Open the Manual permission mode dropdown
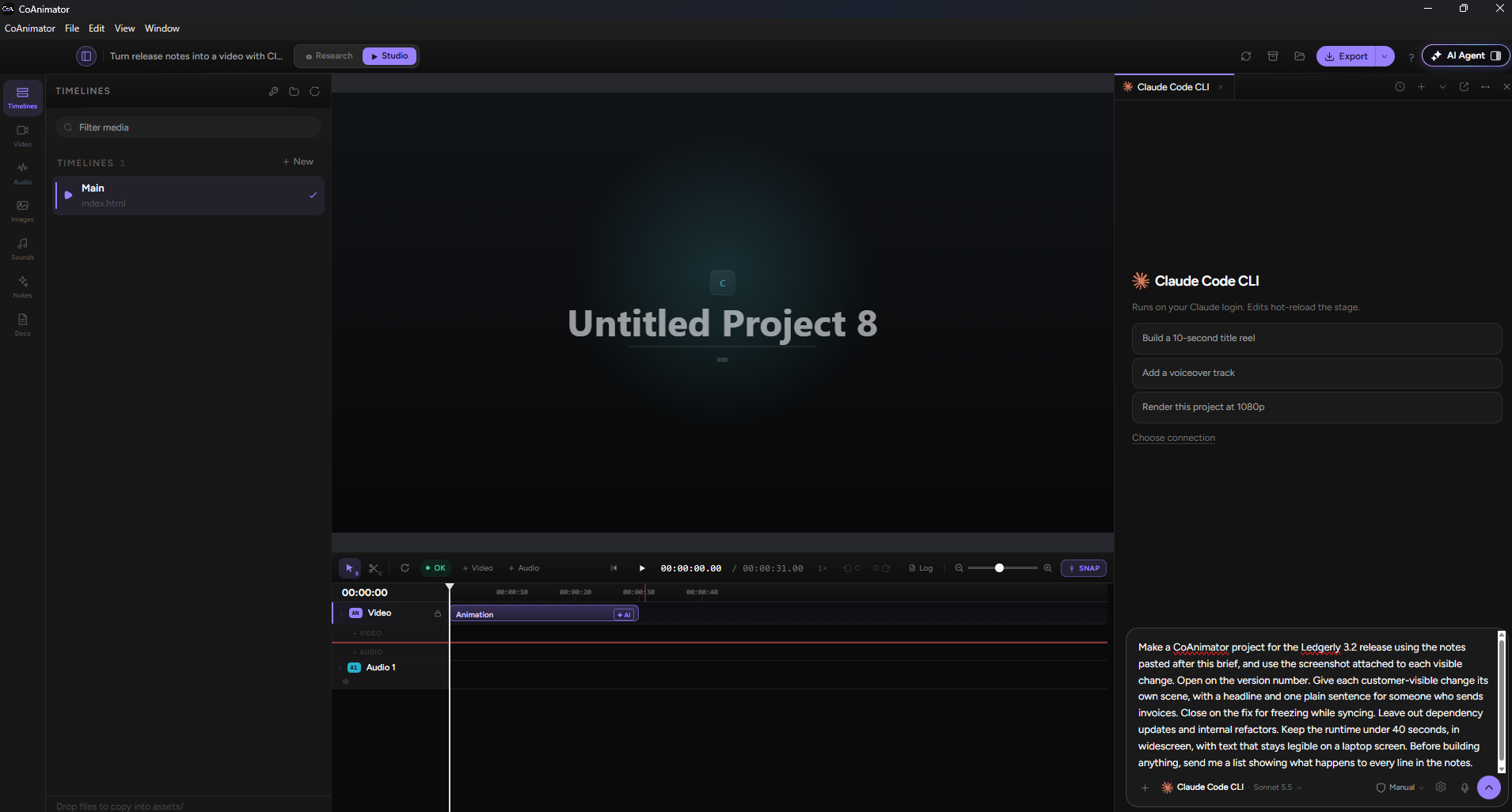Image resolution: width=1512 pixels, height=812 pixels. [1400, 787]
